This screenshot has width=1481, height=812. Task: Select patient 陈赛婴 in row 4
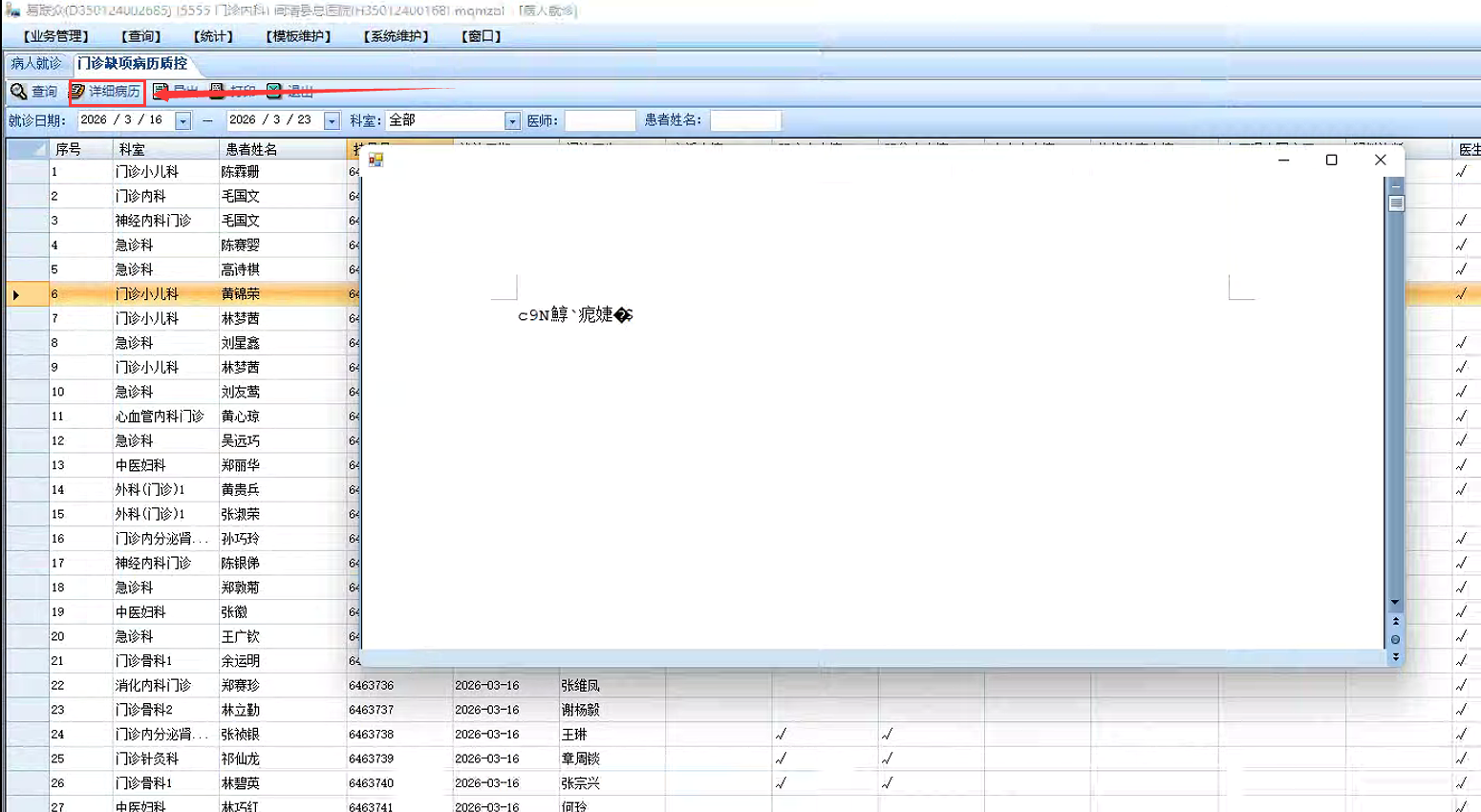click(x=240, y=246)
